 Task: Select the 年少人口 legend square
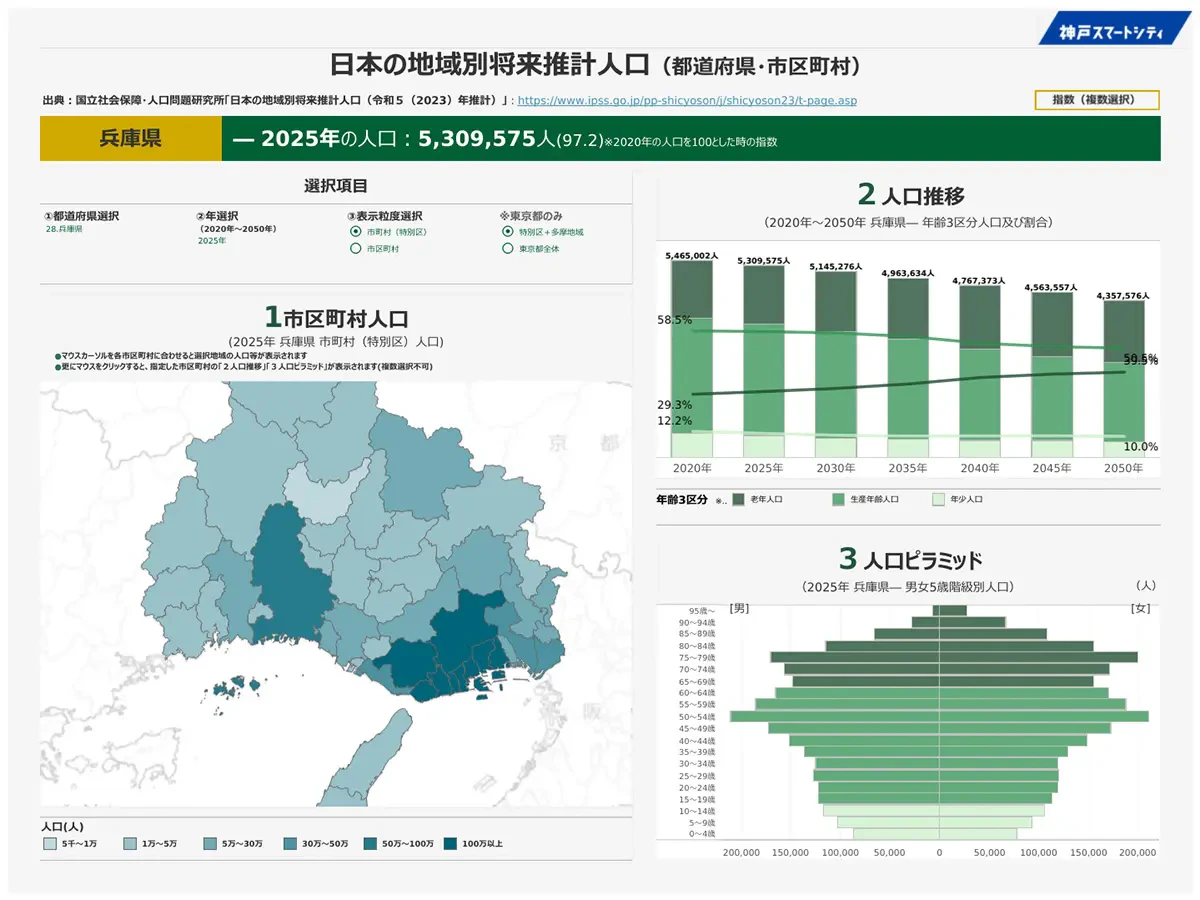pos(937,498)
